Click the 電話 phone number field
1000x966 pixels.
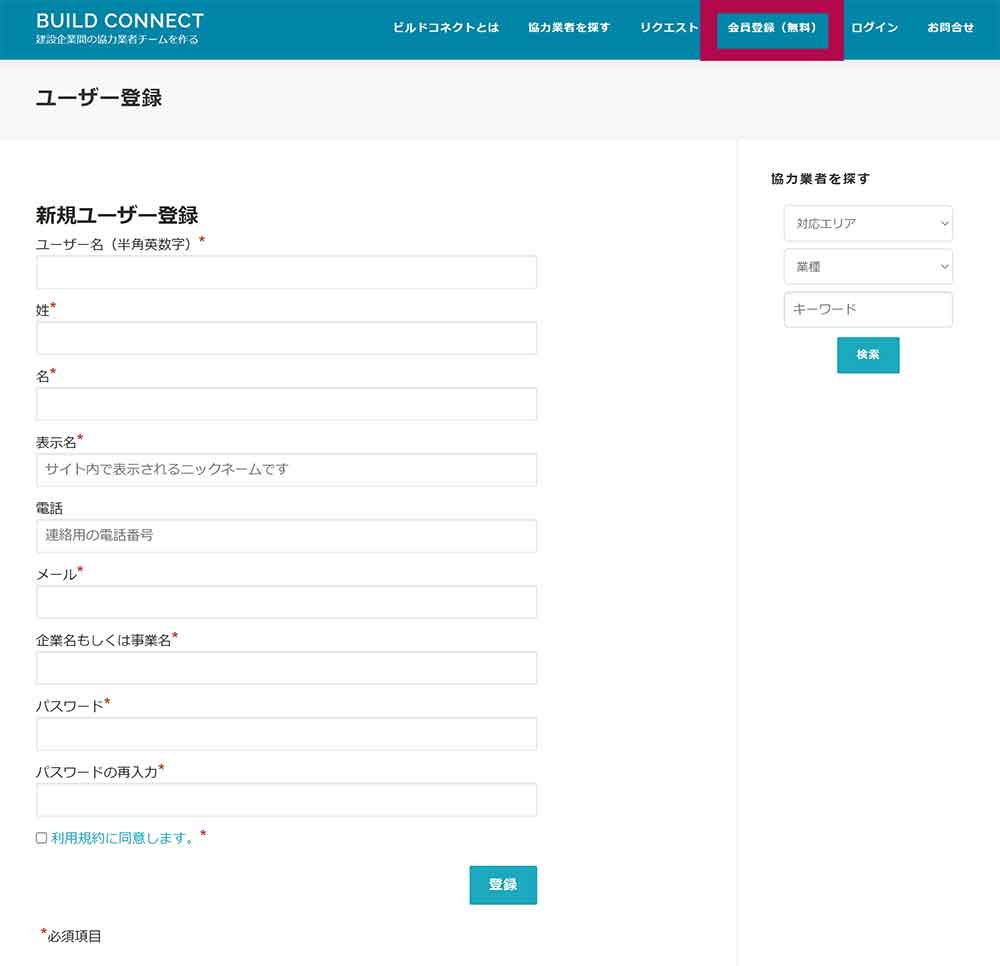[285, 536]
